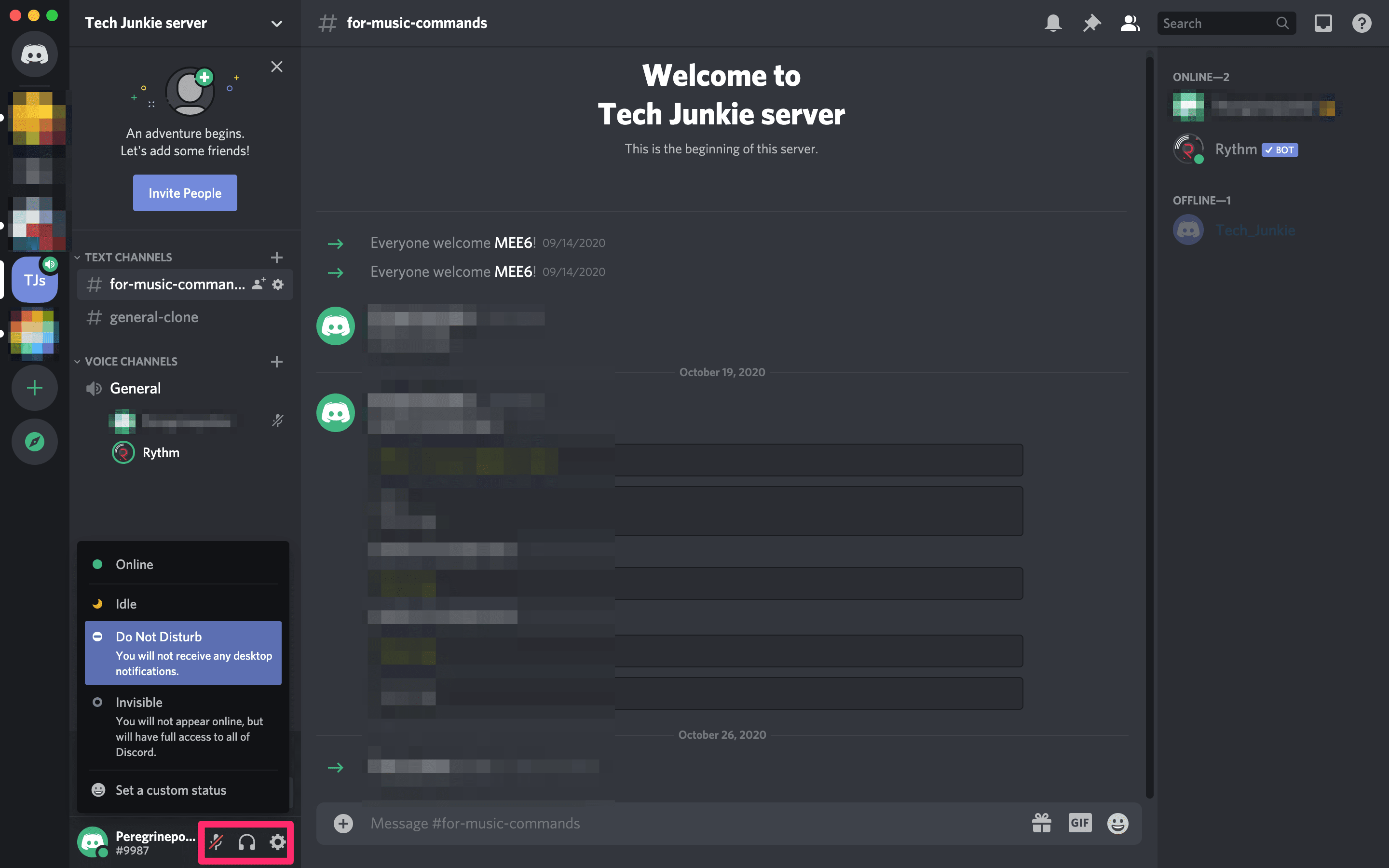
Task: Click the gift box icon in message bar
Action: pos(1041,822)
